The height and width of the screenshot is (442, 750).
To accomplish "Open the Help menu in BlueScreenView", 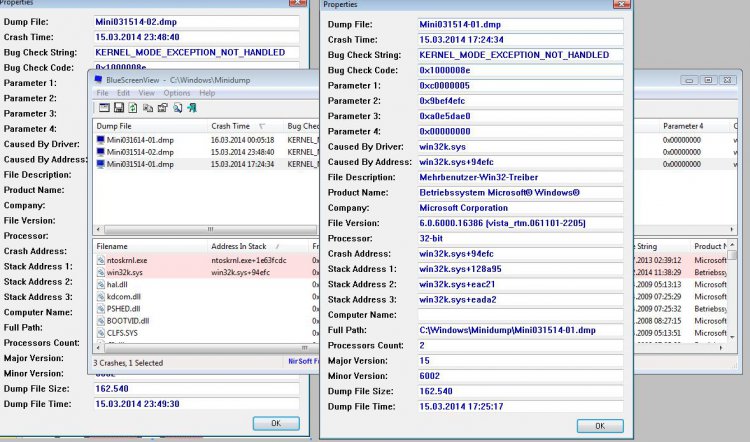I will tap(207, 93).
